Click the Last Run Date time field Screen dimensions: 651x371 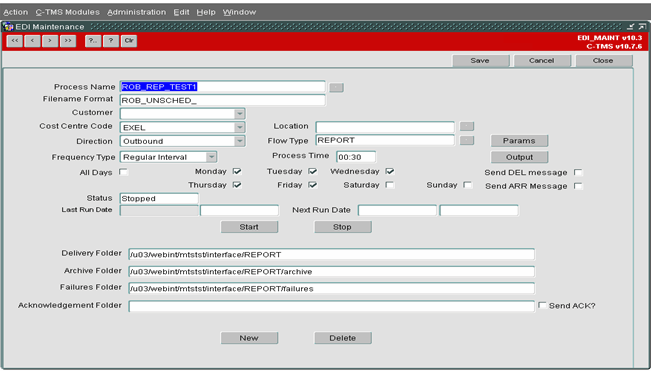tap(240, 210)
